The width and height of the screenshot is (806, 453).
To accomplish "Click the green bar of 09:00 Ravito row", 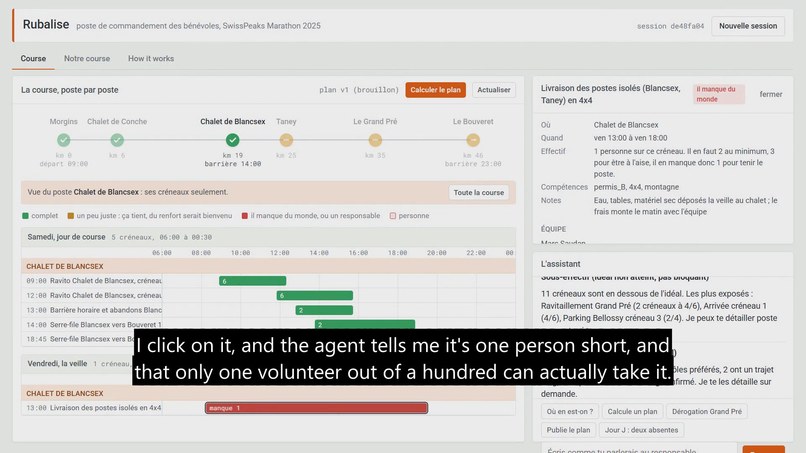I will coord(252,281).
